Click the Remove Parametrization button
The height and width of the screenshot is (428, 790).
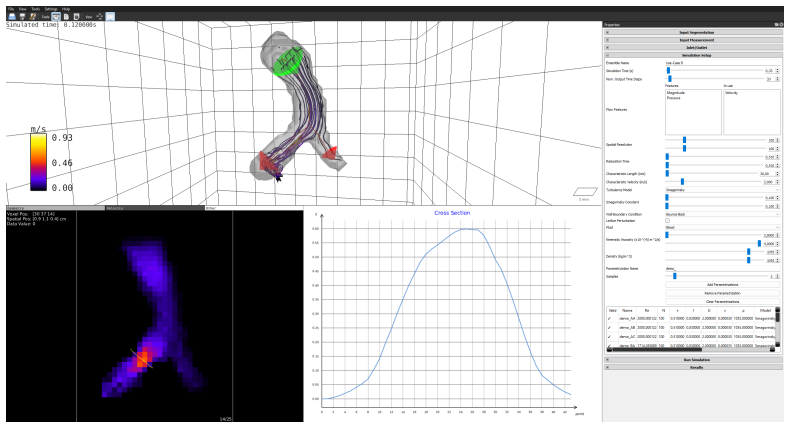(x=722, y=293)
